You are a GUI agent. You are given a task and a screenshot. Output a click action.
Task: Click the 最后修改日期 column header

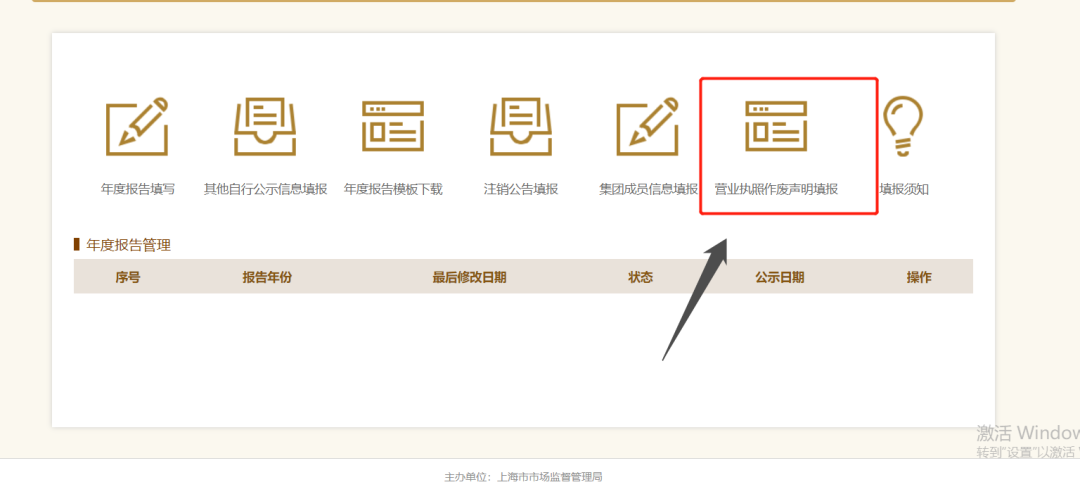470,278
